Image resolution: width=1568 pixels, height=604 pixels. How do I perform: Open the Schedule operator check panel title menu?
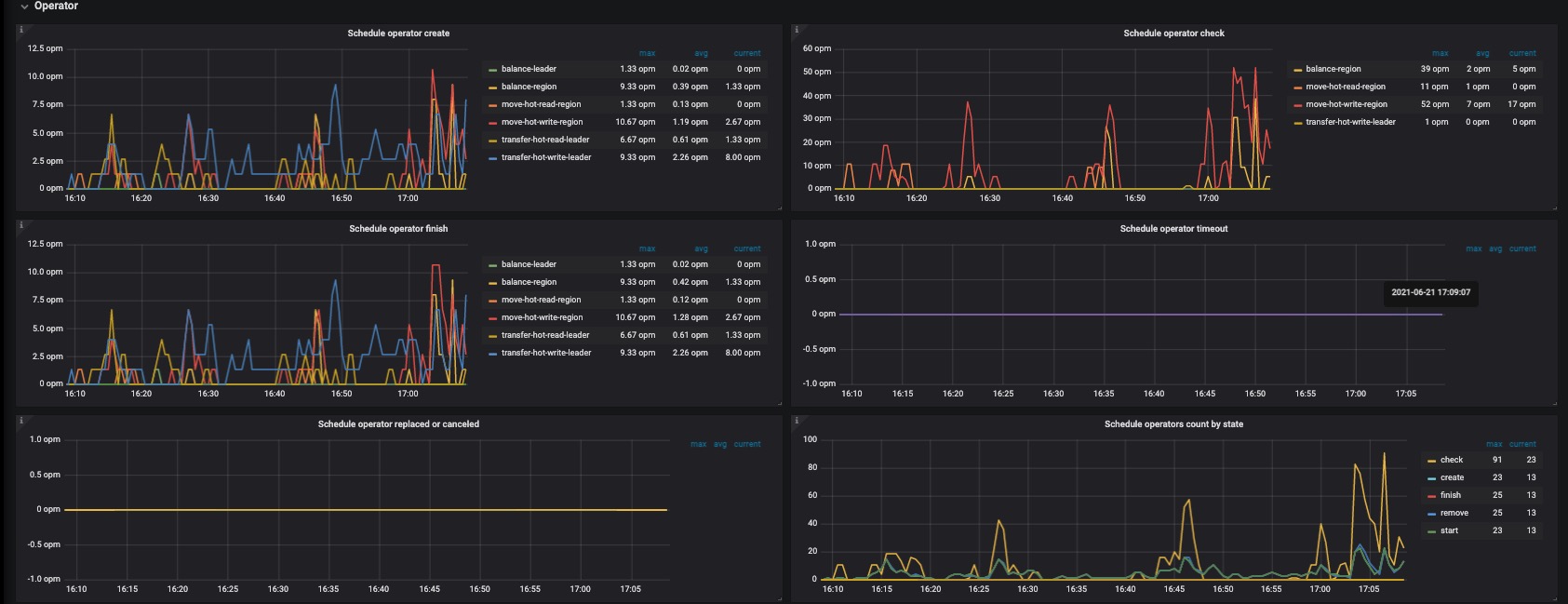coord(1173,34)
